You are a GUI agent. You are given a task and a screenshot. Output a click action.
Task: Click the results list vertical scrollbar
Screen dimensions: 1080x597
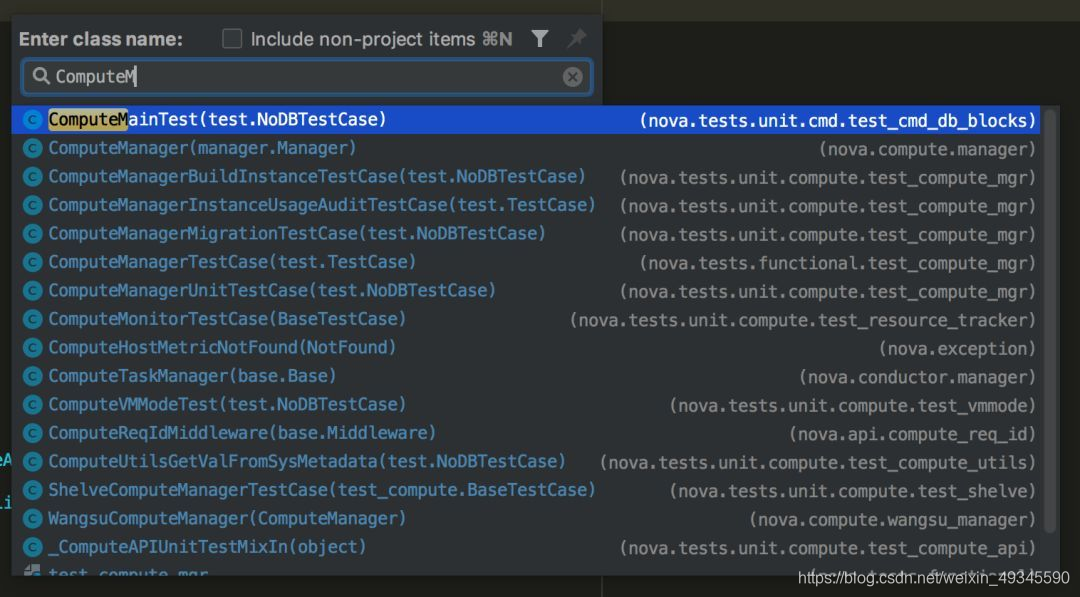(x=1050, y=320)
